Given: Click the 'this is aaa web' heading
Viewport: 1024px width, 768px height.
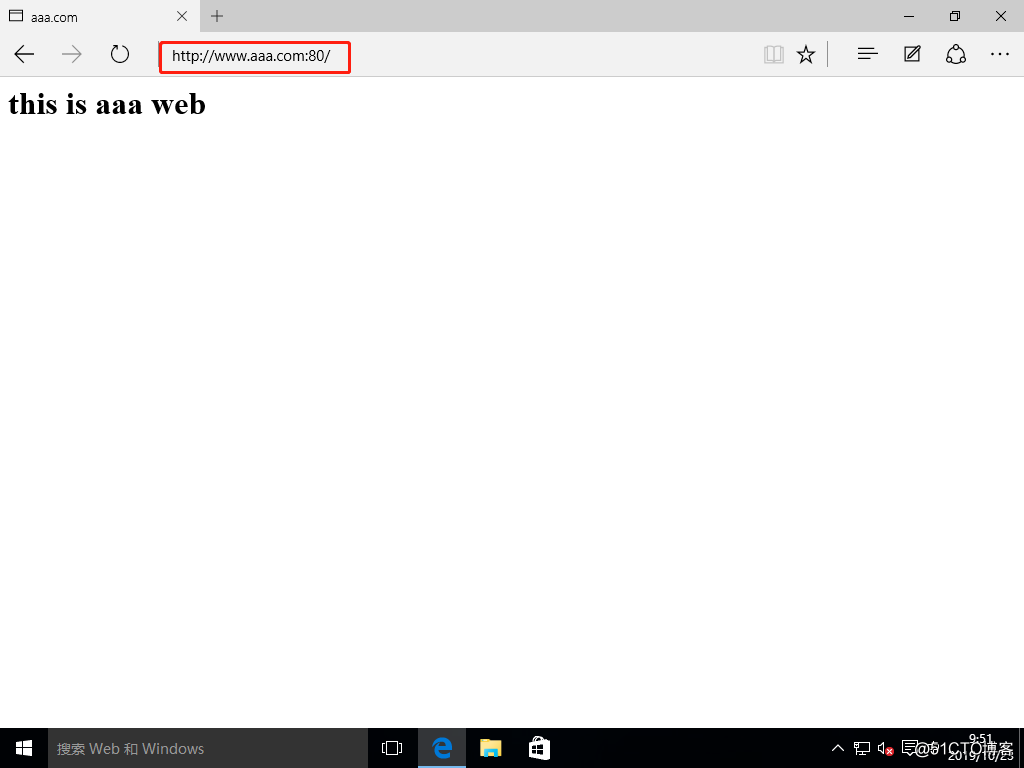Looking at the screenshot, I should coord(107,104).
